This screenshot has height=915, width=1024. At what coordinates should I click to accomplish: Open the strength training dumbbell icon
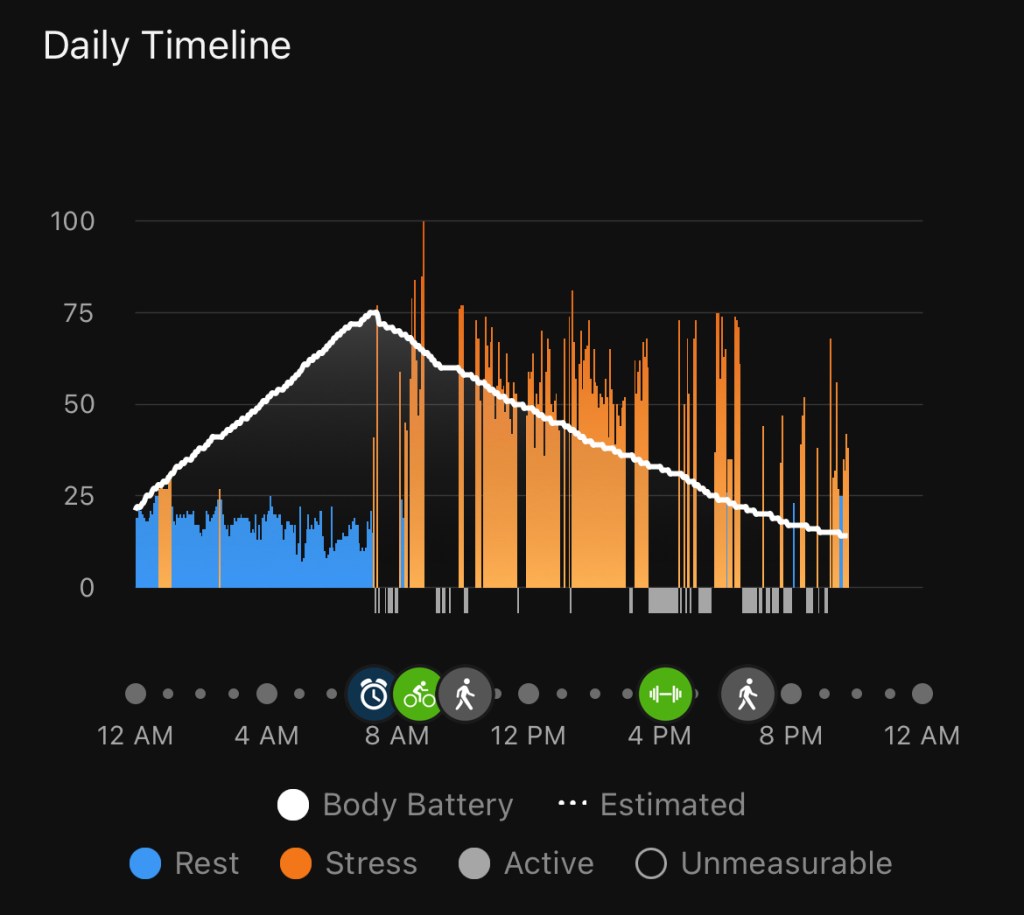665,694
